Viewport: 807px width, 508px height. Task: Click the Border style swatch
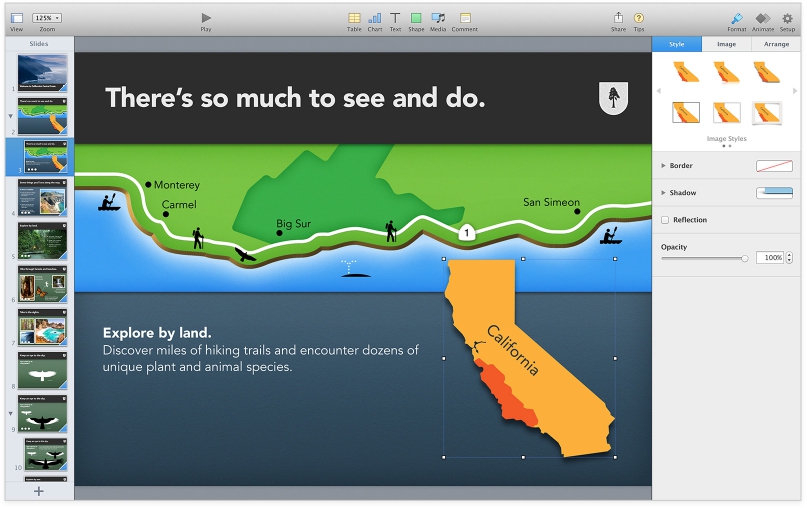(x=774, y=166)
